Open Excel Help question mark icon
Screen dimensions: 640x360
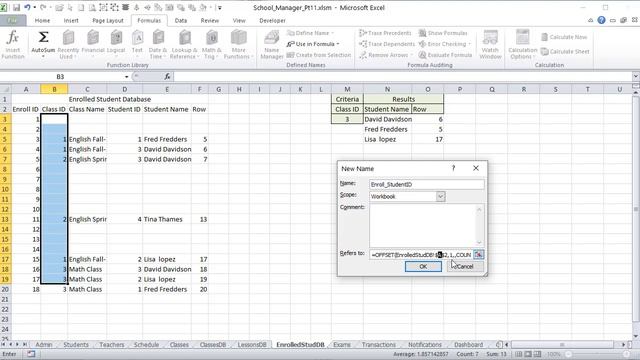point(601,20)
